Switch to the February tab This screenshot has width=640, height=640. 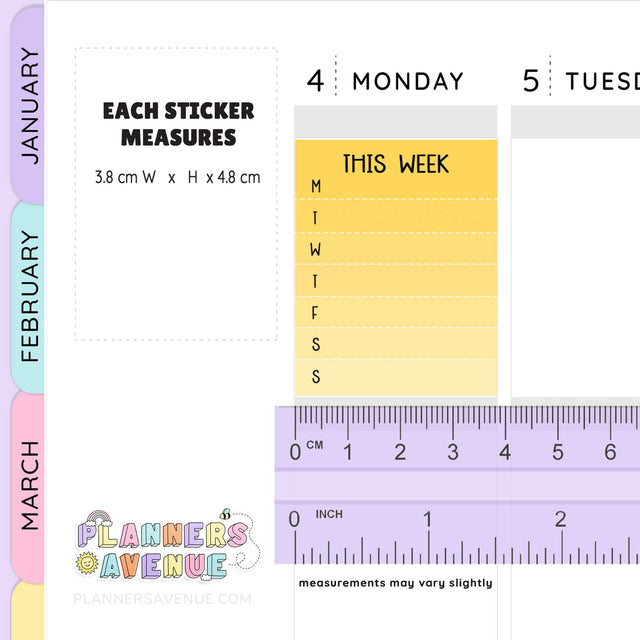29,296
